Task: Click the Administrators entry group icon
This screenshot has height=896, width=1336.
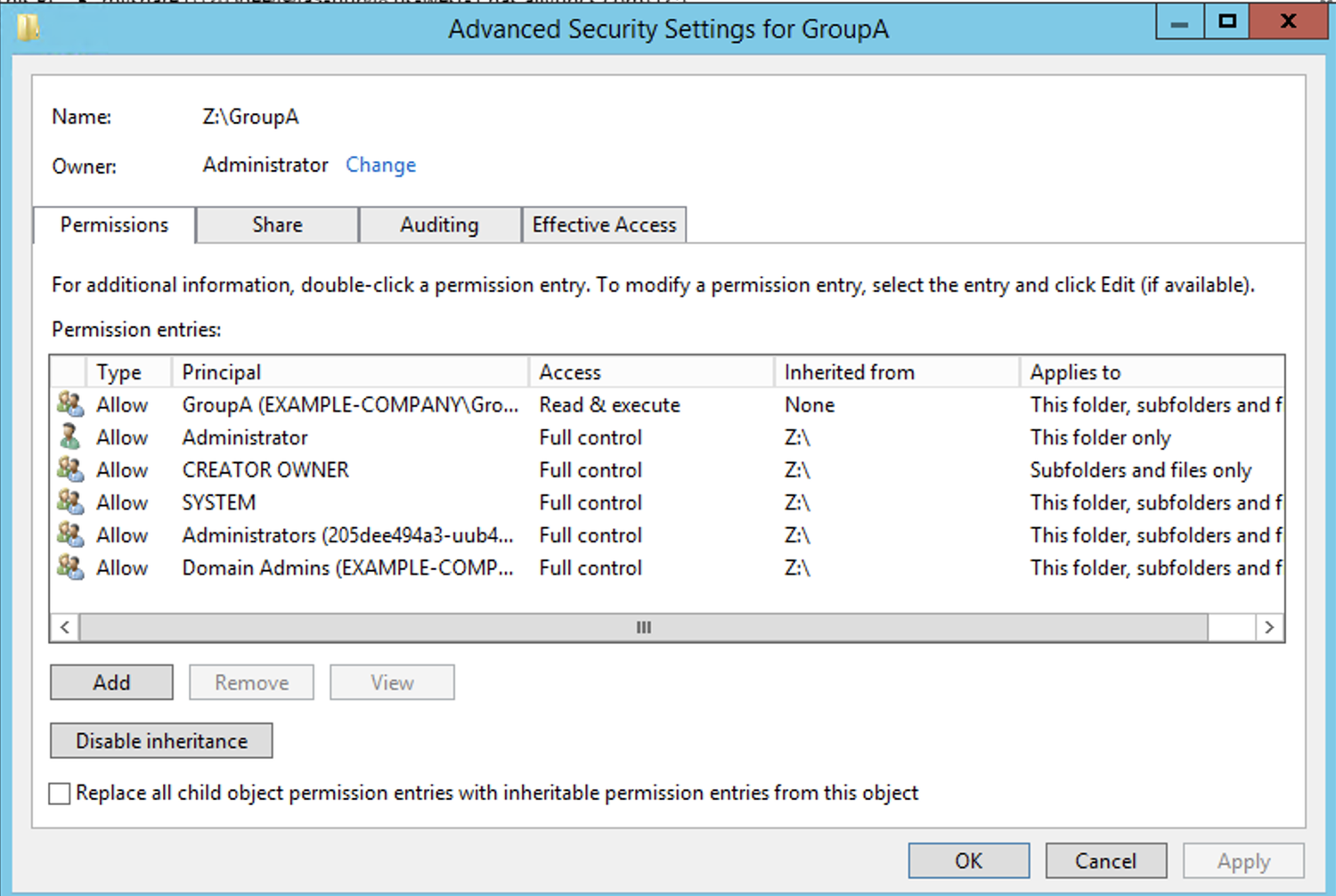Action: 70,535
